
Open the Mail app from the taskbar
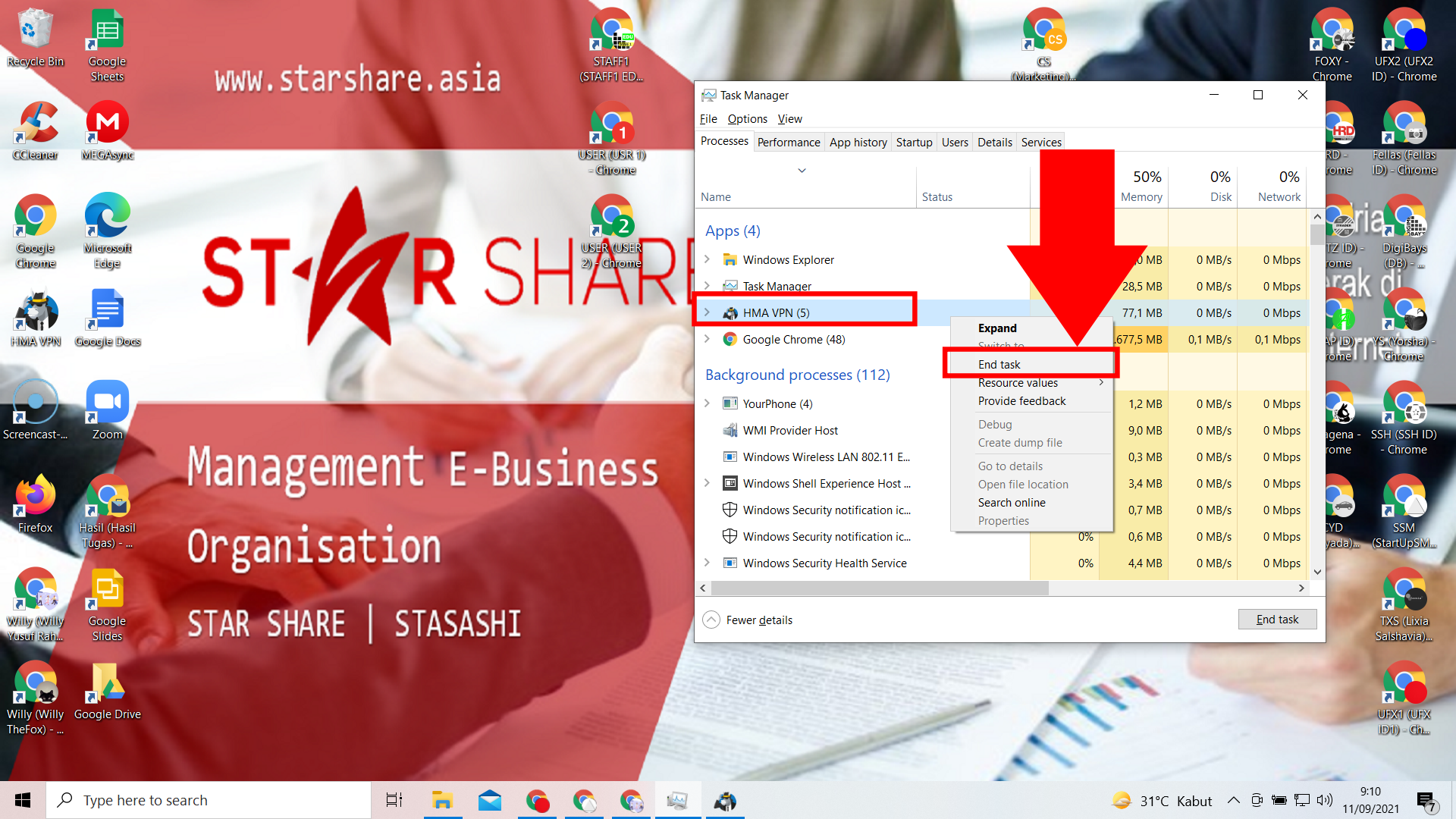tap(490, 800)
